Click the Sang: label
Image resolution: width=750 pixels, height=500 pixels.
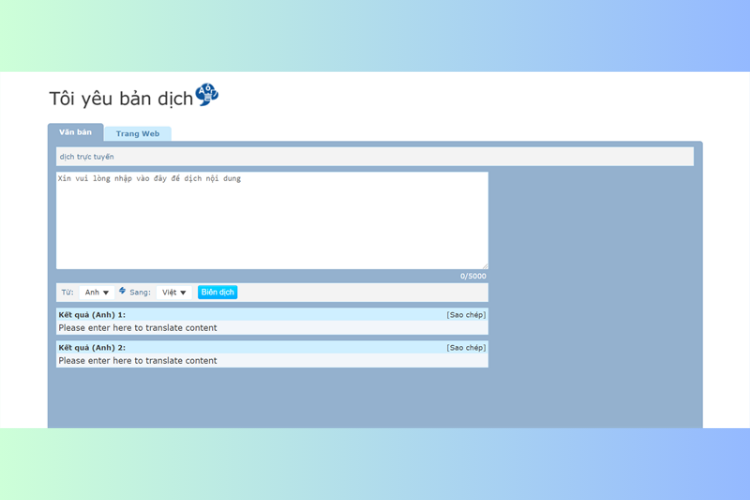click(x=140, y=292)
